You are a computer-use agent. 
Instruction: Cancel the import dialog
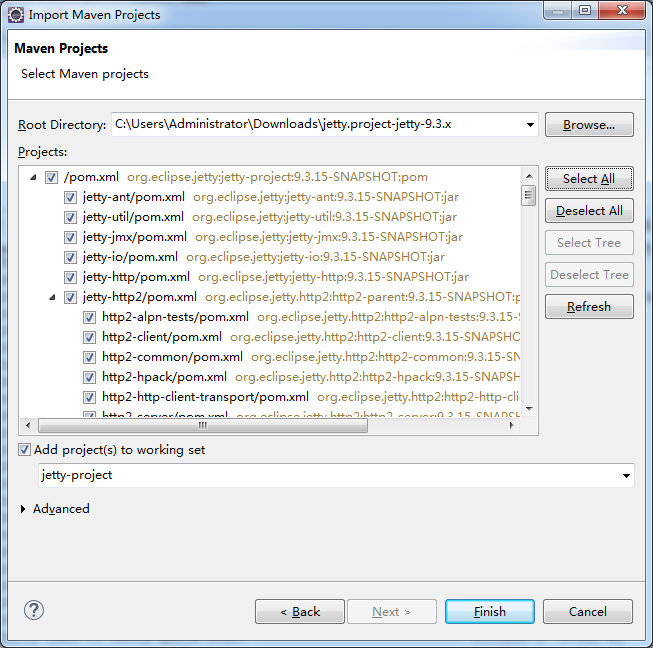[x=588, y=611]
